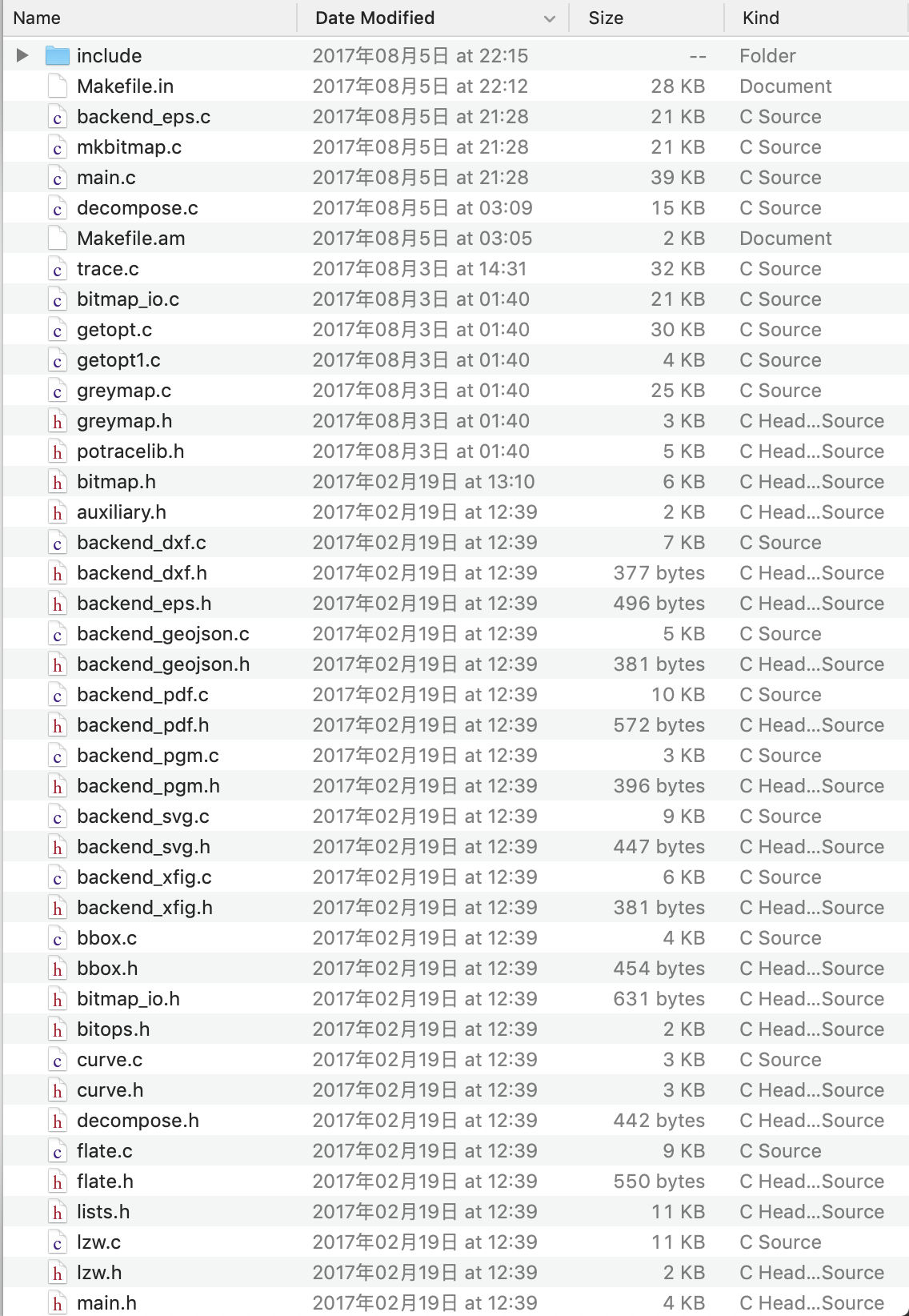Click the Document kind of Makefile.am
909x1316 pixels.
click(x=785, y=239)
